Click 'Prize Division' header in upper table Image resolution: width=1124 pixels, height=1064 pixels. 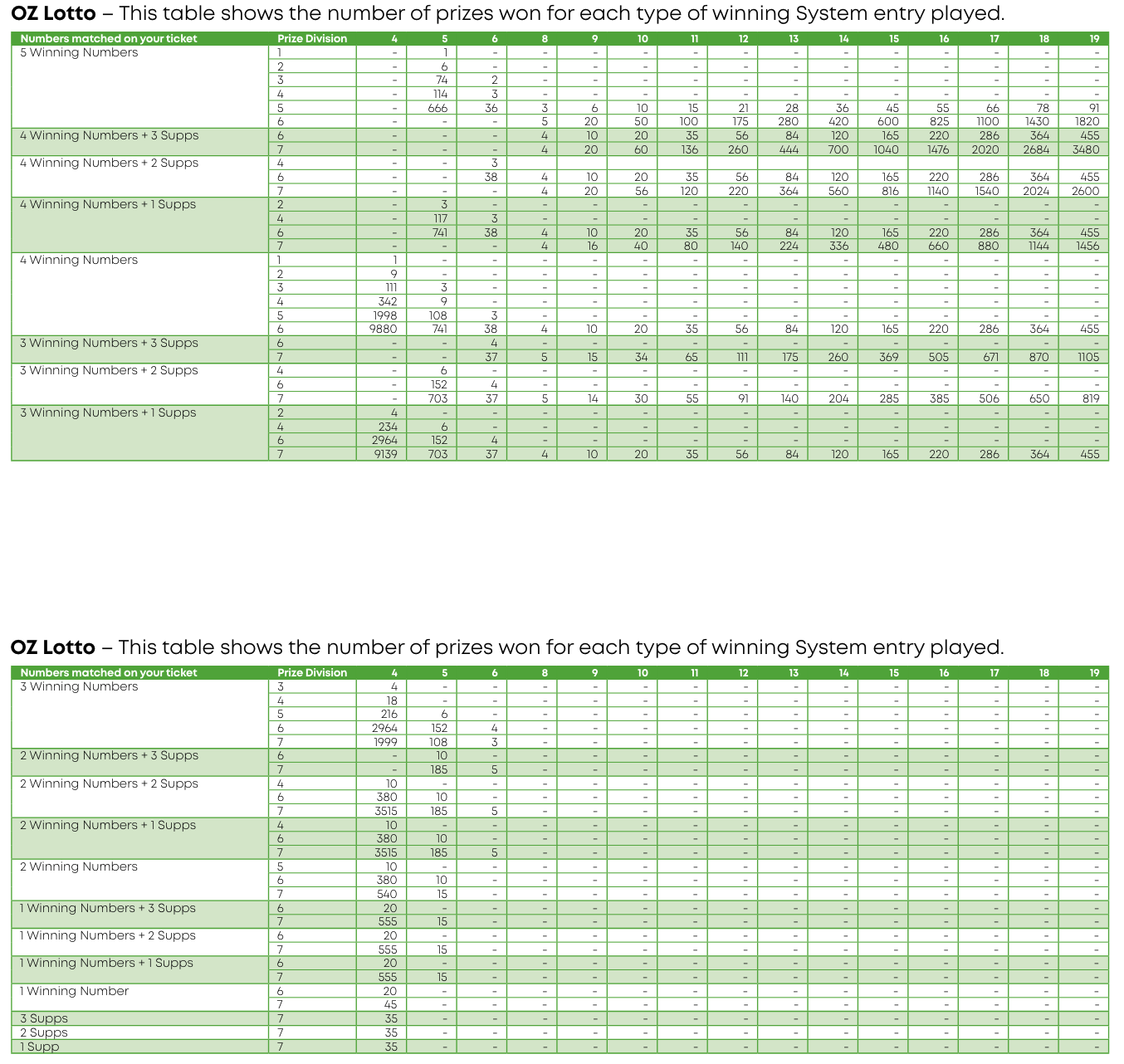312,39
